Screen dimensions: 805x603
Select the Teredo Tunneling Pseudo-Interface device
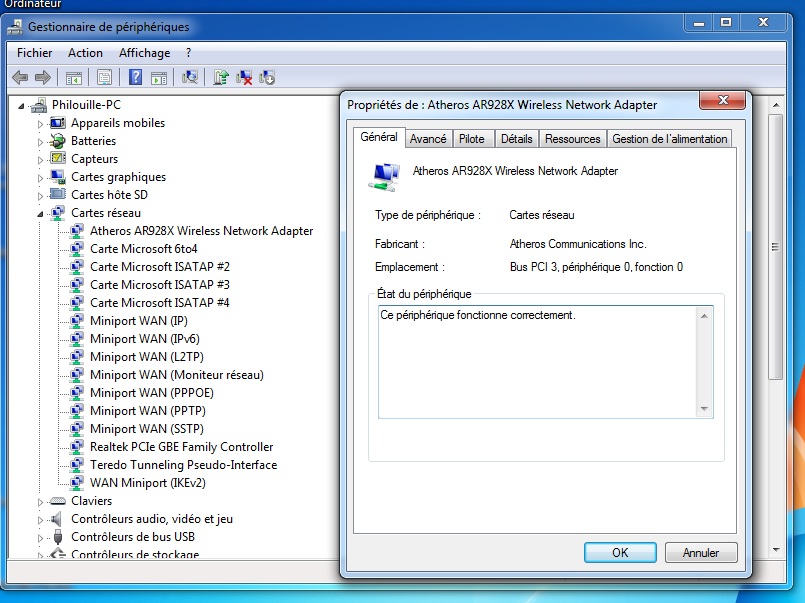click(x=183, y=465)
